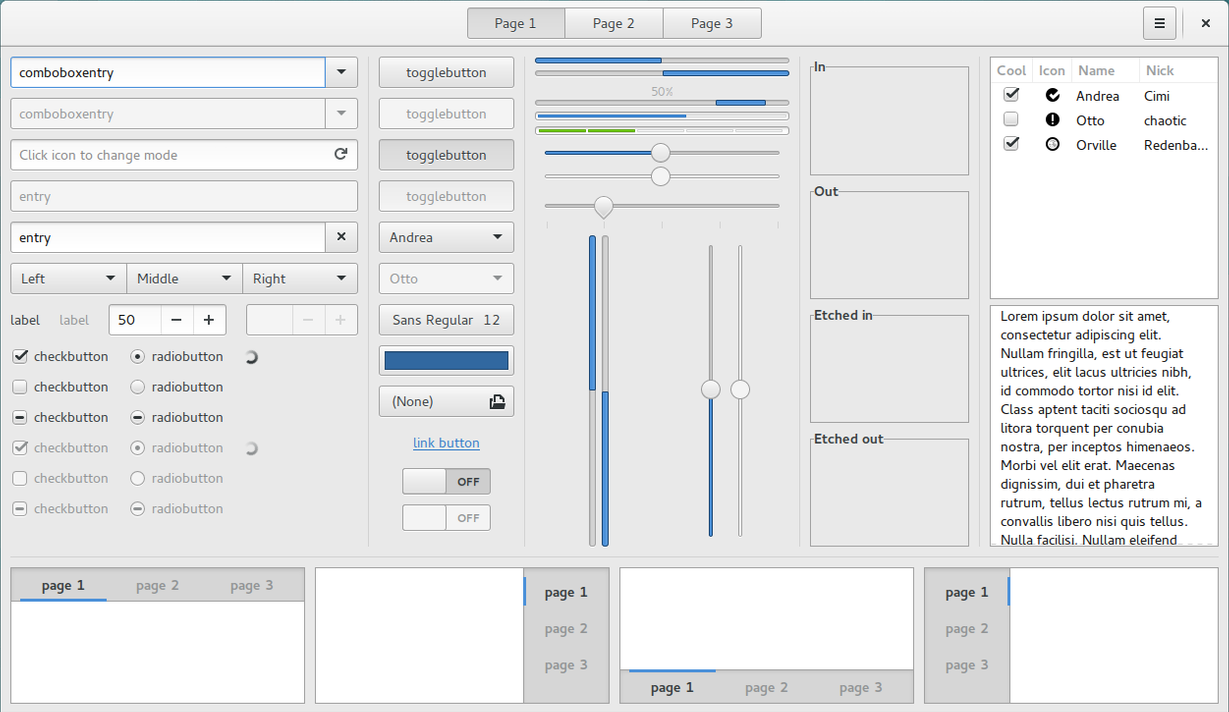Select the second radiobutton
The width and height of the screenshot is (1229, 712).
[x=136, y=387]
